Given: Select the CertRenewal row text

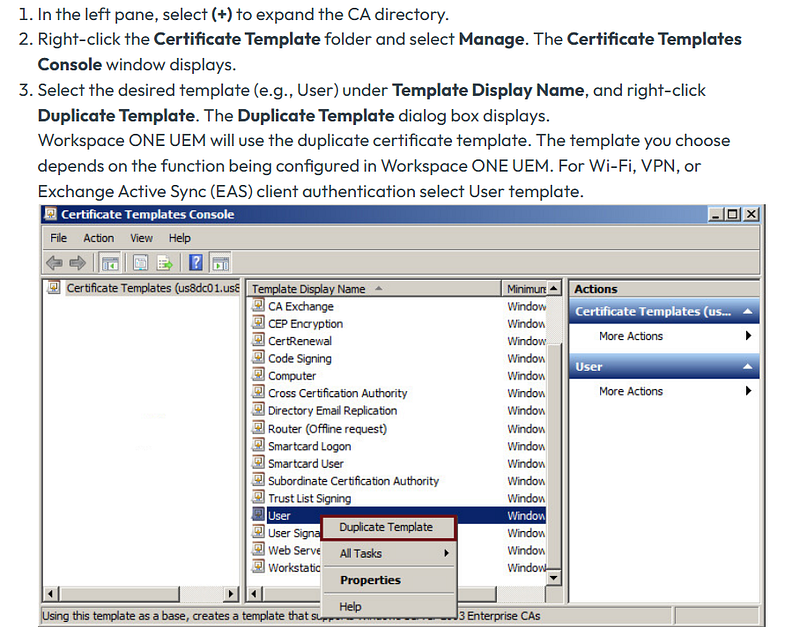Looking at the screenshot, I should (299, 341).
